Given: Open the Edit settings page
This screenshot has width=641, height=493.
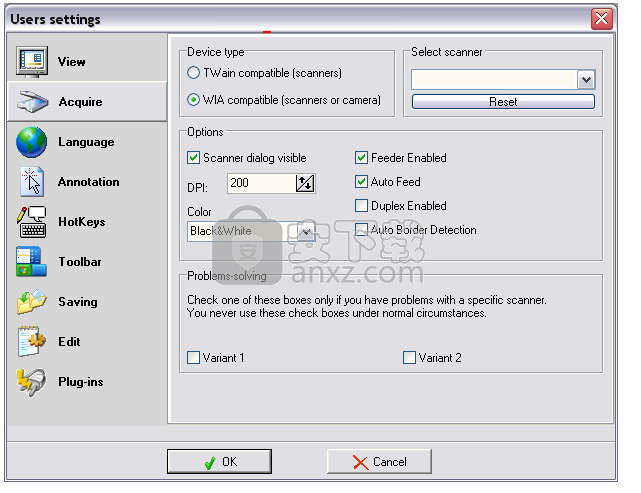Looking at the screenshot, I should coord(87,341).
